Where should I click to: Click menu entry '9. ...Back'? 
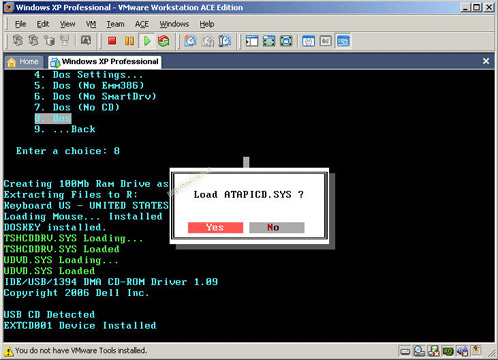tap(65, 129)
